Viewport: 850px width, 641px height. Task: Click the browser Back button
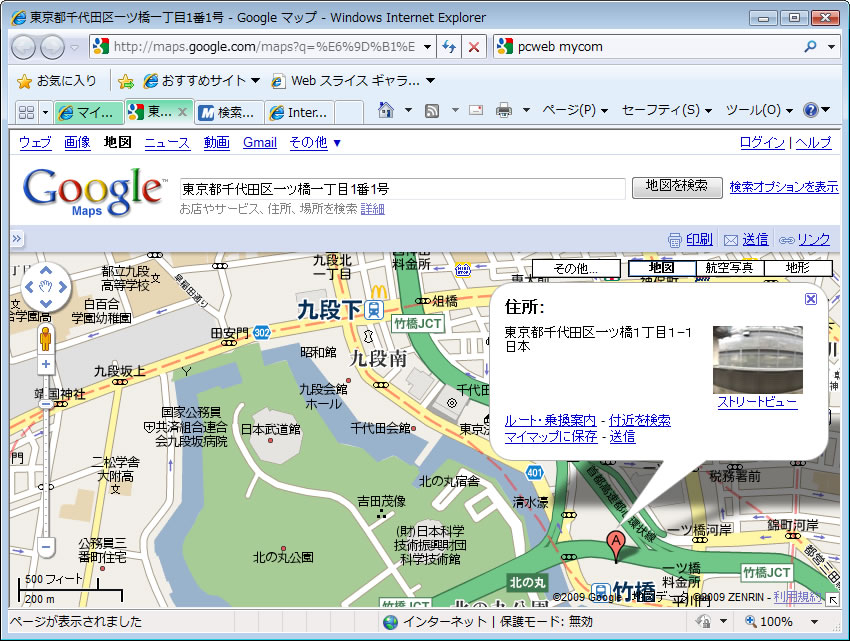23,47
